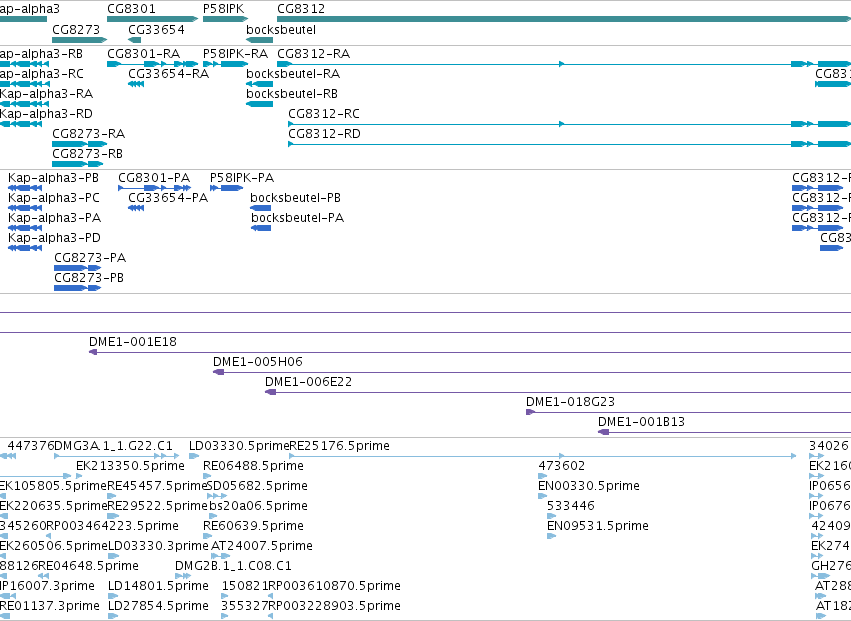This screenshot has width=851, height=621.
Task: Click the CG33654 gene label
Action: coord(156,29)
